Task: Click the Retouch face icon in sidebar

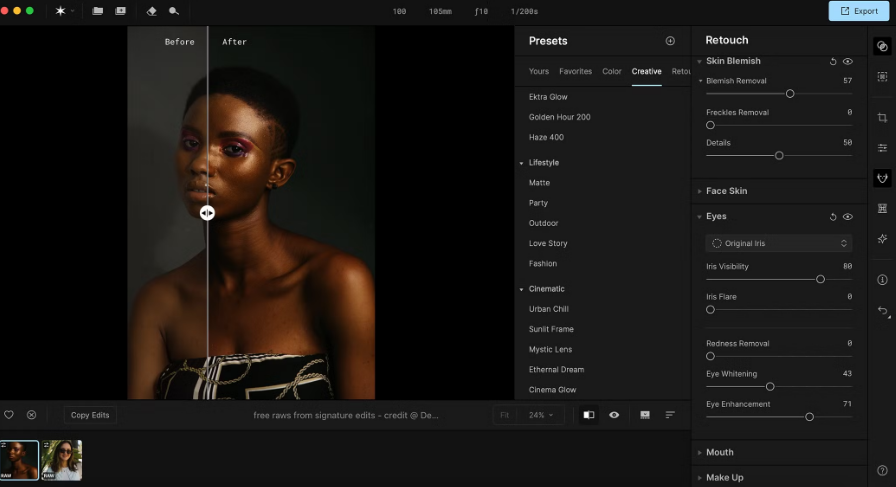Action: pyautogui.click(x=882, y=178)
